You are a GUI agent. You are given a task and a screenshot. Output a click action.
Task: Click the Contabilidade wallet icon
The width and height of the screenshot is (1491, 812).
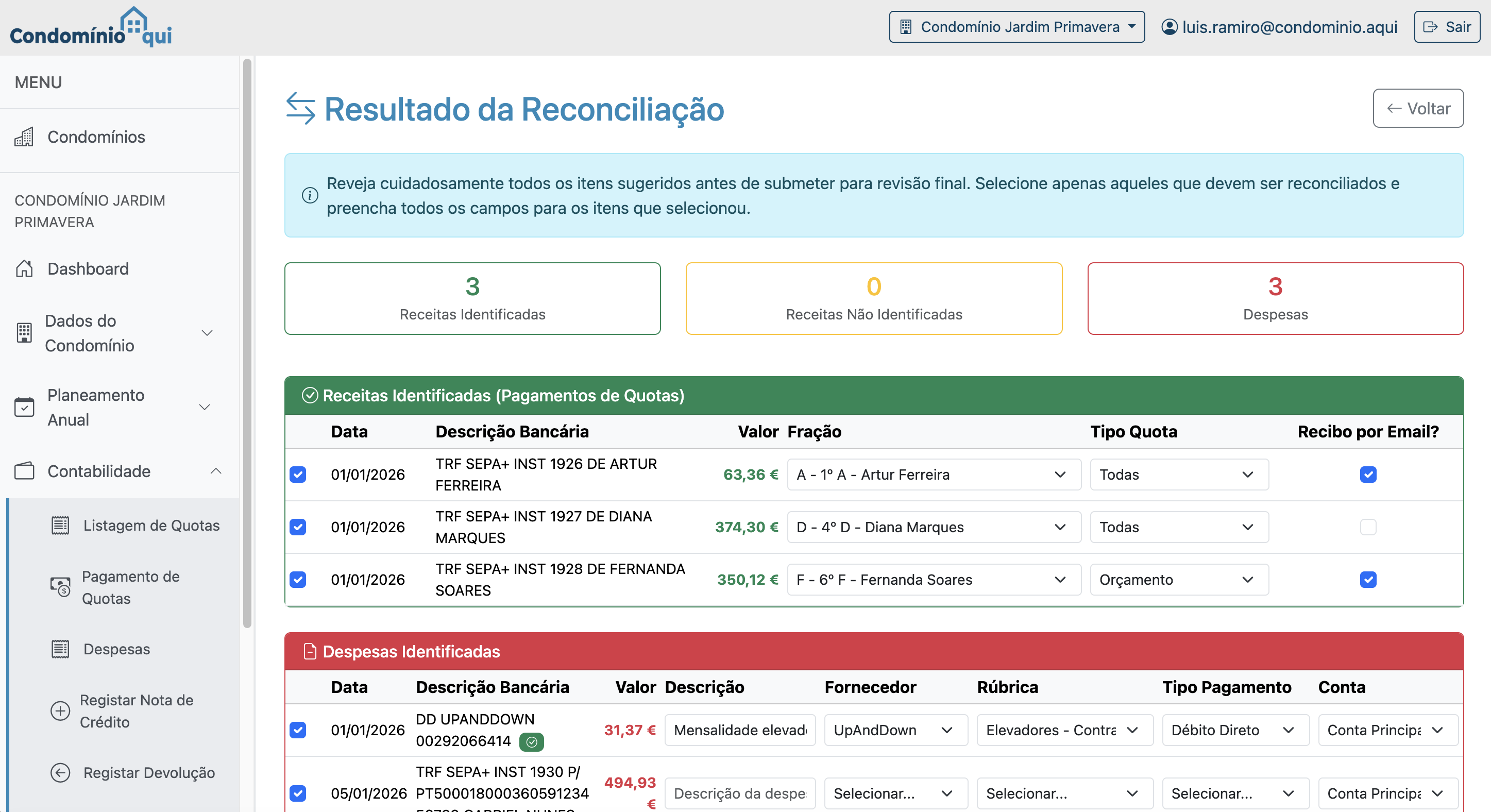coord(24,471)
